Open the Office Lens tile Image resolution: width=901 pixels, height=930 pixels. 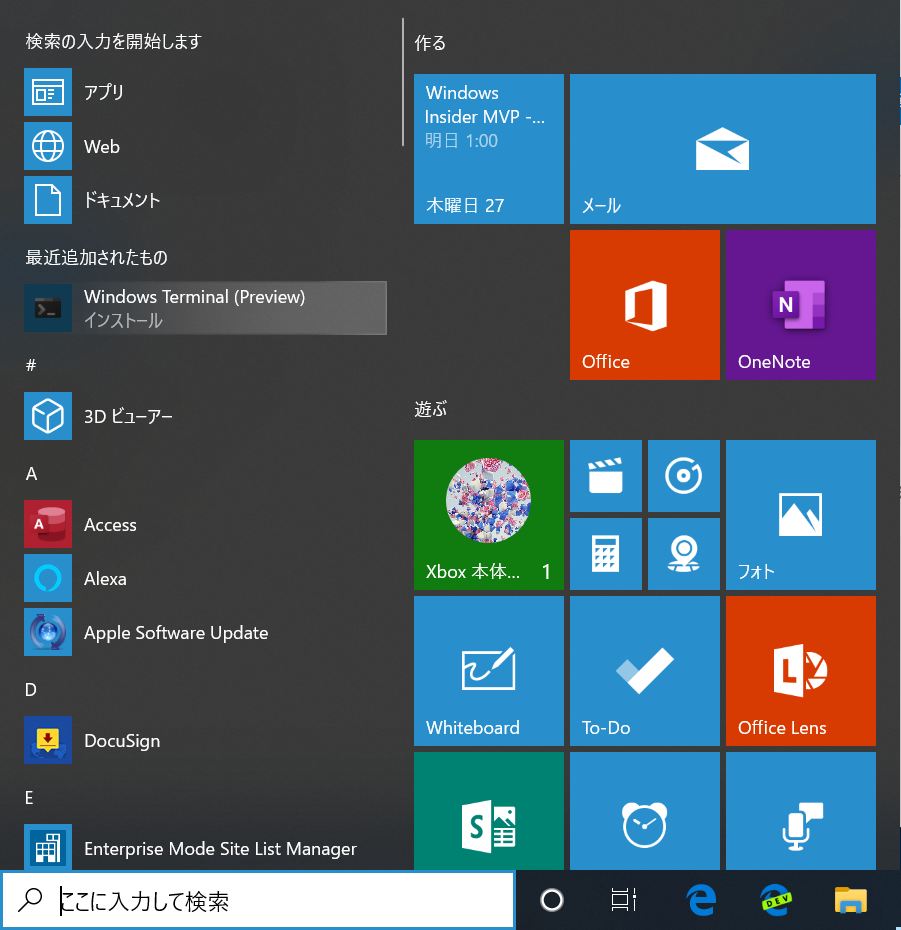tap(801, 671)
